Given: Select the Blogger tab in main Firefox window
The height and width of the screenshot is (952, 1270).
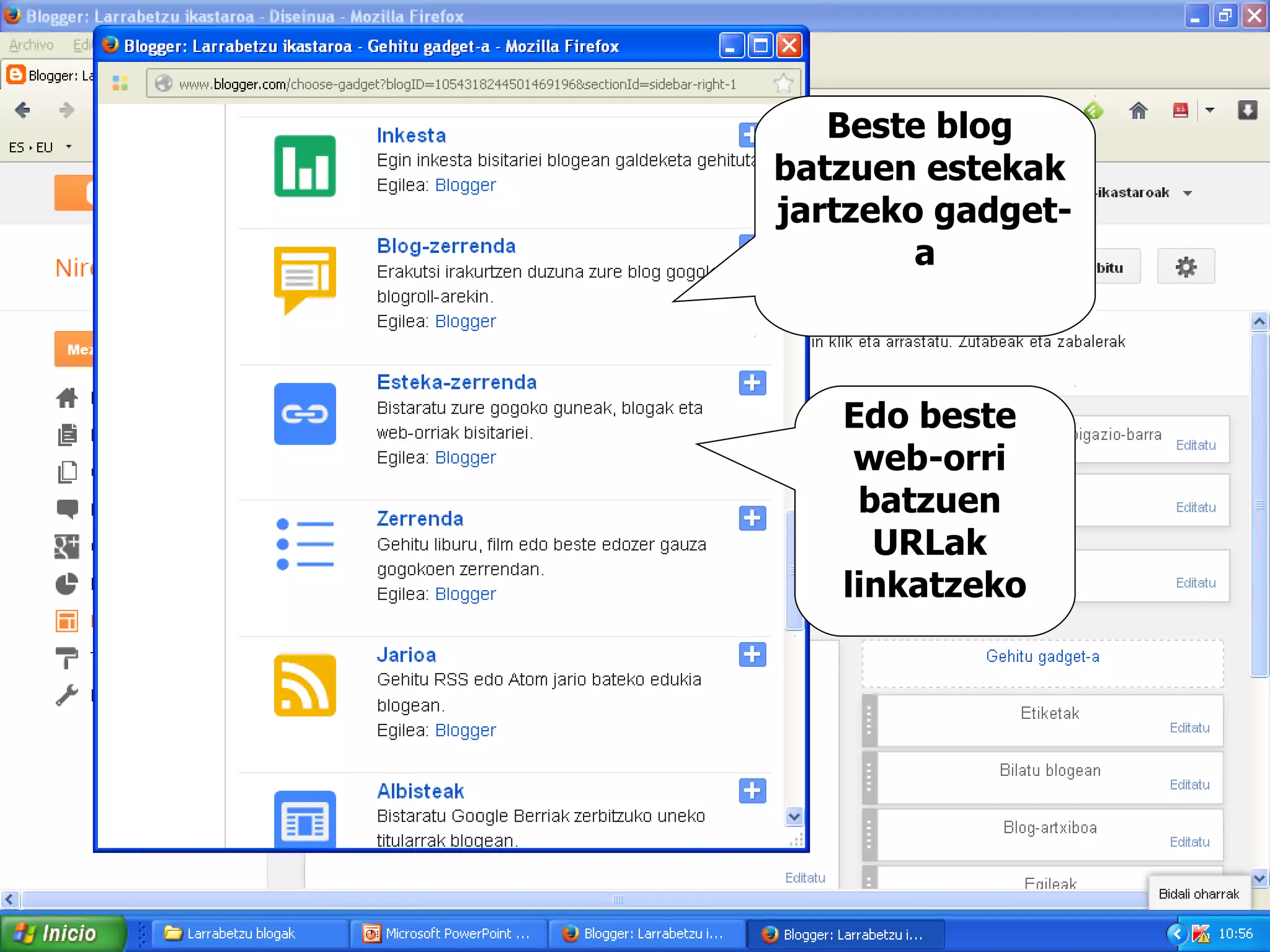Looking at the screenshot, I should [x=49, y=75].
